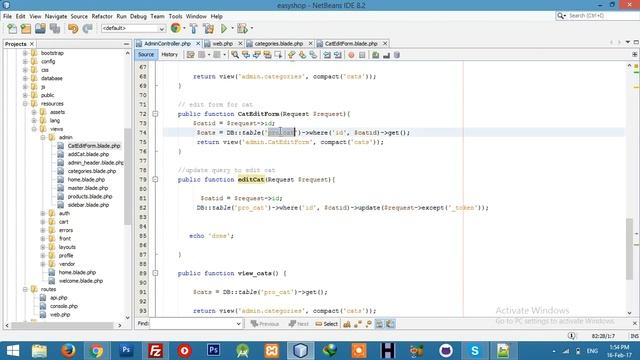Open the Refactor menu
Screen dimensions: 640x360
pos(102,16)
